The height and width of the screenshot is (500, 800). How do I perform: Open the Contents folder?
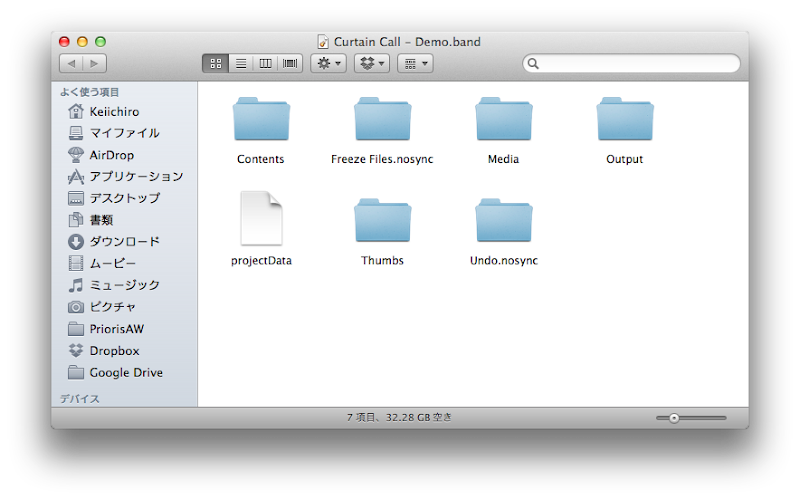pyautogui.click(x=261, y=118)
